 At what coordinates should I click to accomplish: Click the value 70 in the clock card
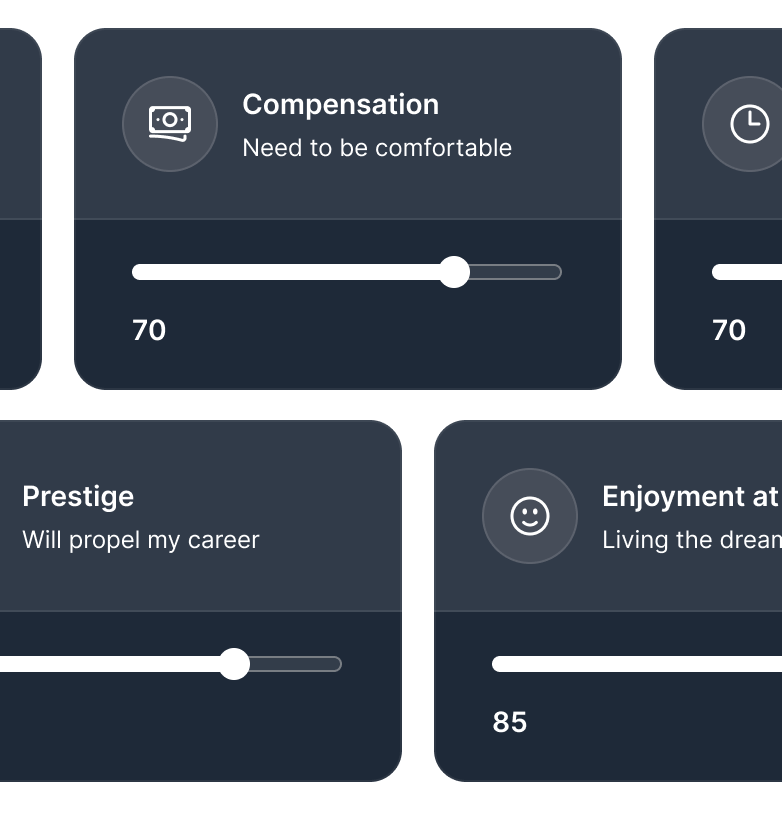click(729, 330)
